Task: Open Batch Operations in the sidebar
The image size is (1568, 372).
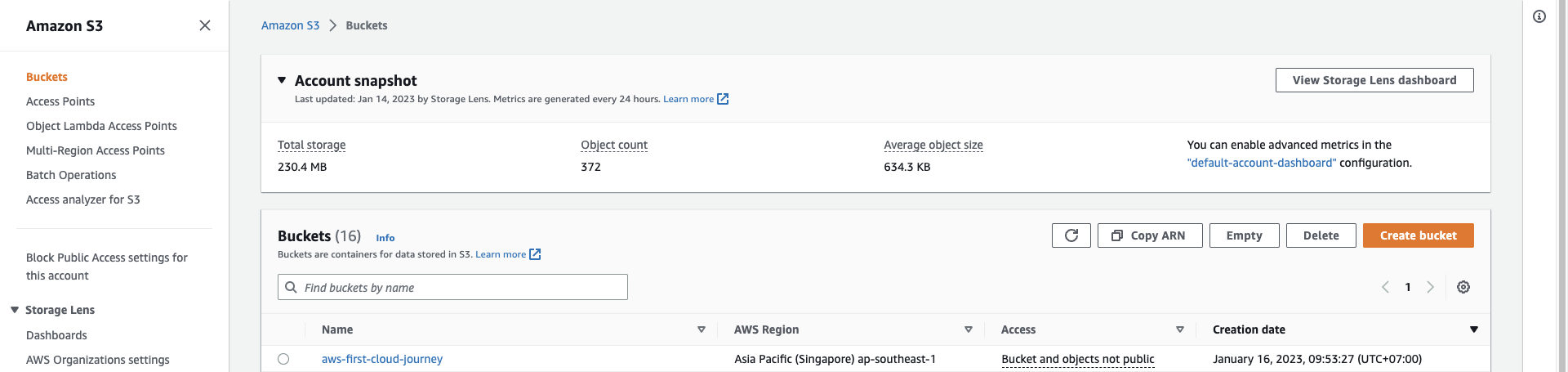Action: pos(71,175)
